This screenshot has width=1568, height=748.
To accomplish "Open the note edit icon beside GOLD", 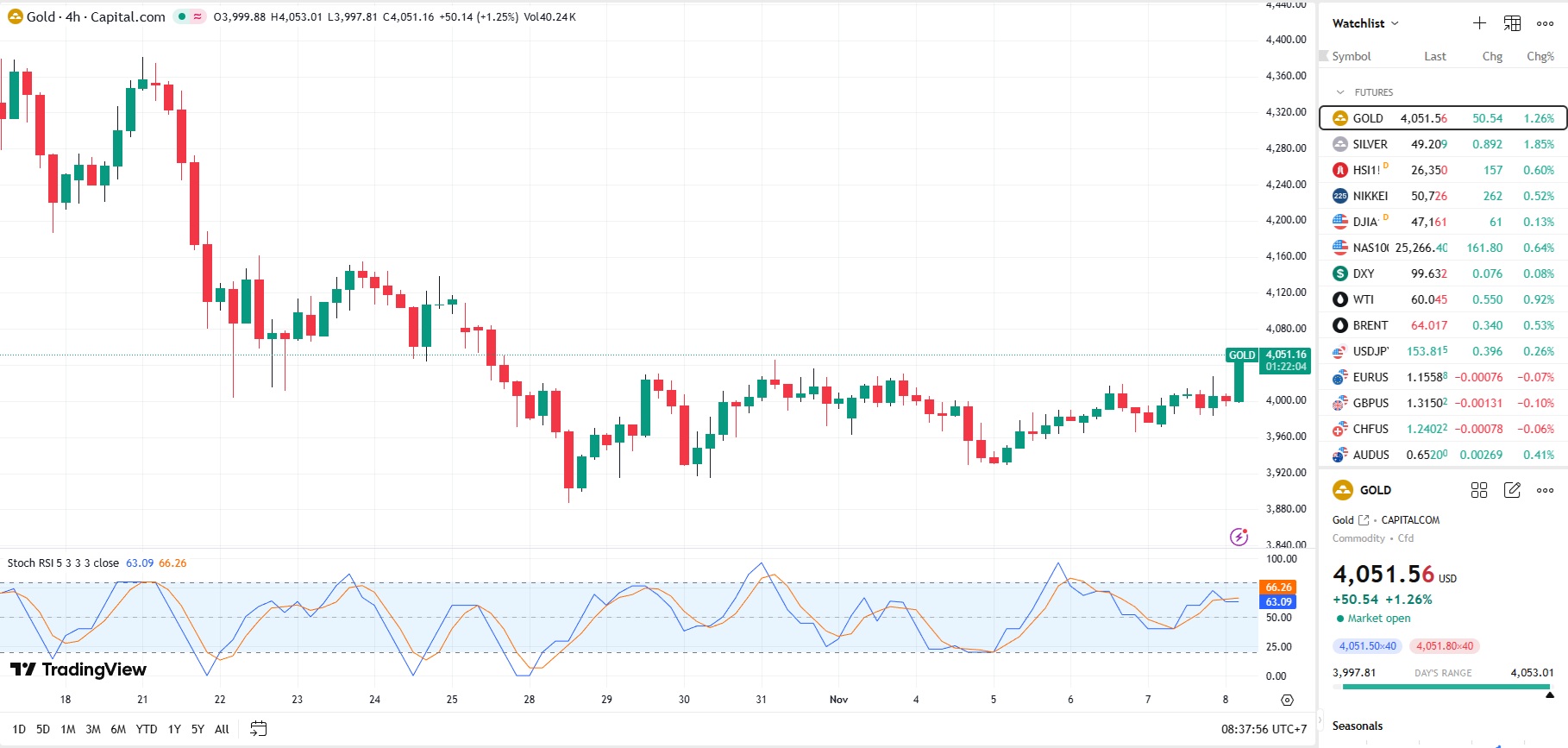I will click(x=1512, y=490).
